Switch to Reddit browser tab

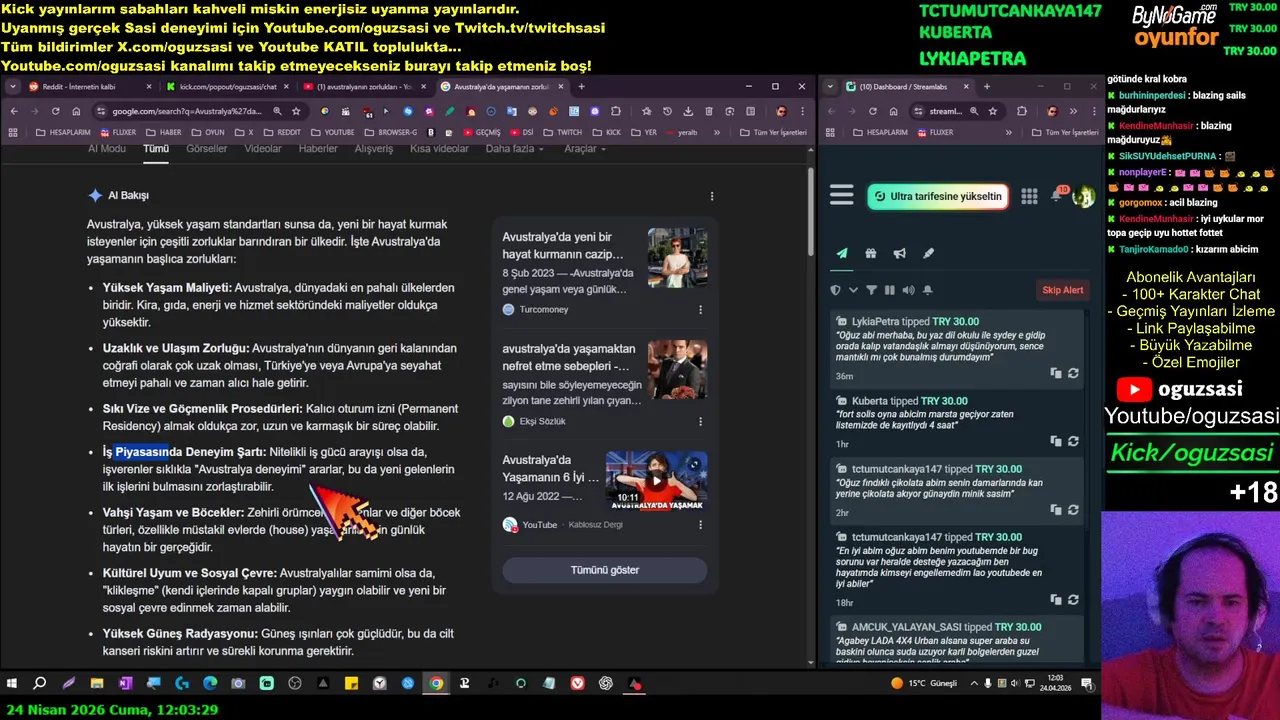(88, 87)
